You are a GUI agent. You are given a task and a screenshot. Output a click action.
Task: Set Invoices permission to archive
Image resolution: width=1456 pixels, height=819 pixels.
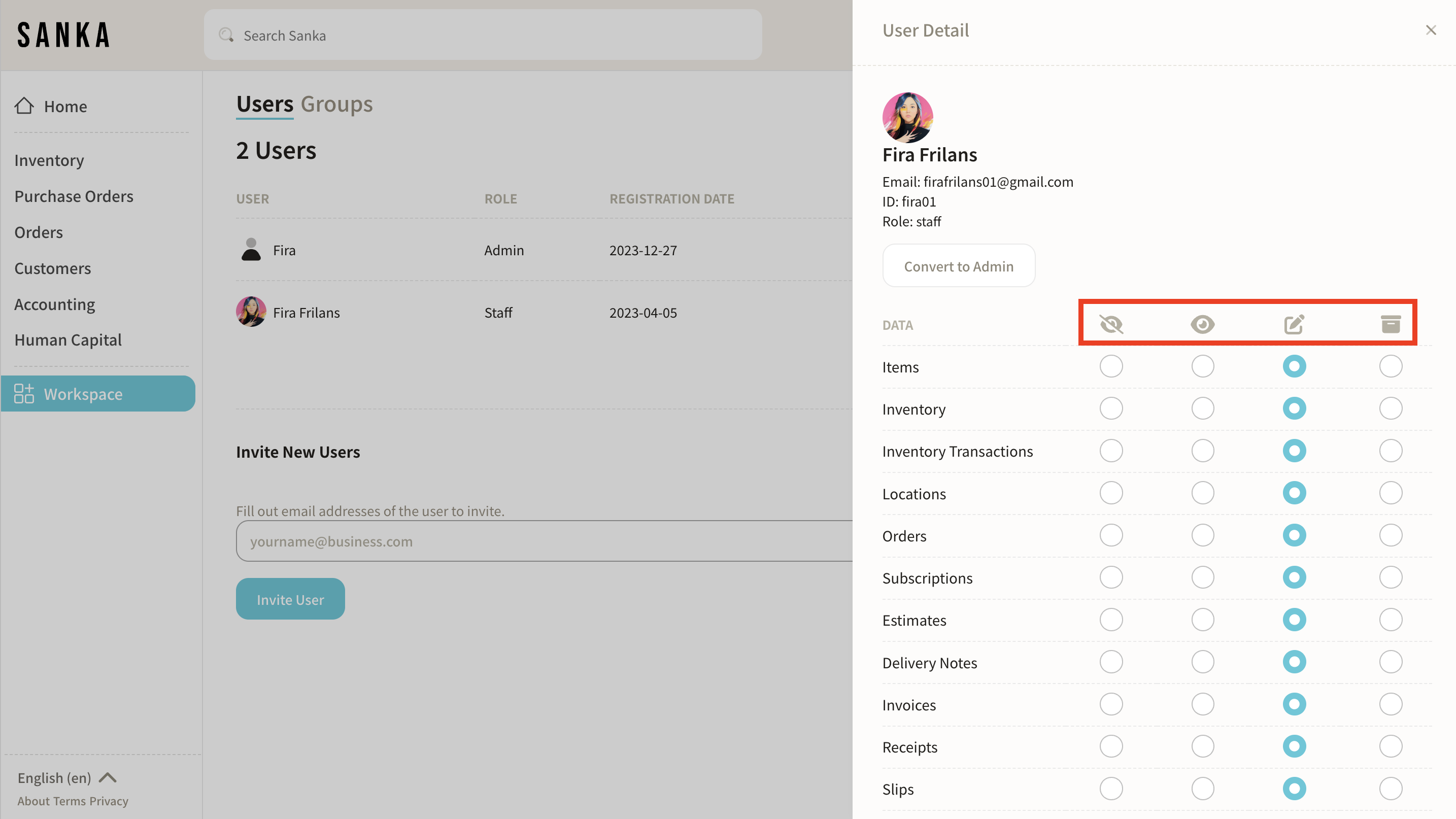[1391, 704]
